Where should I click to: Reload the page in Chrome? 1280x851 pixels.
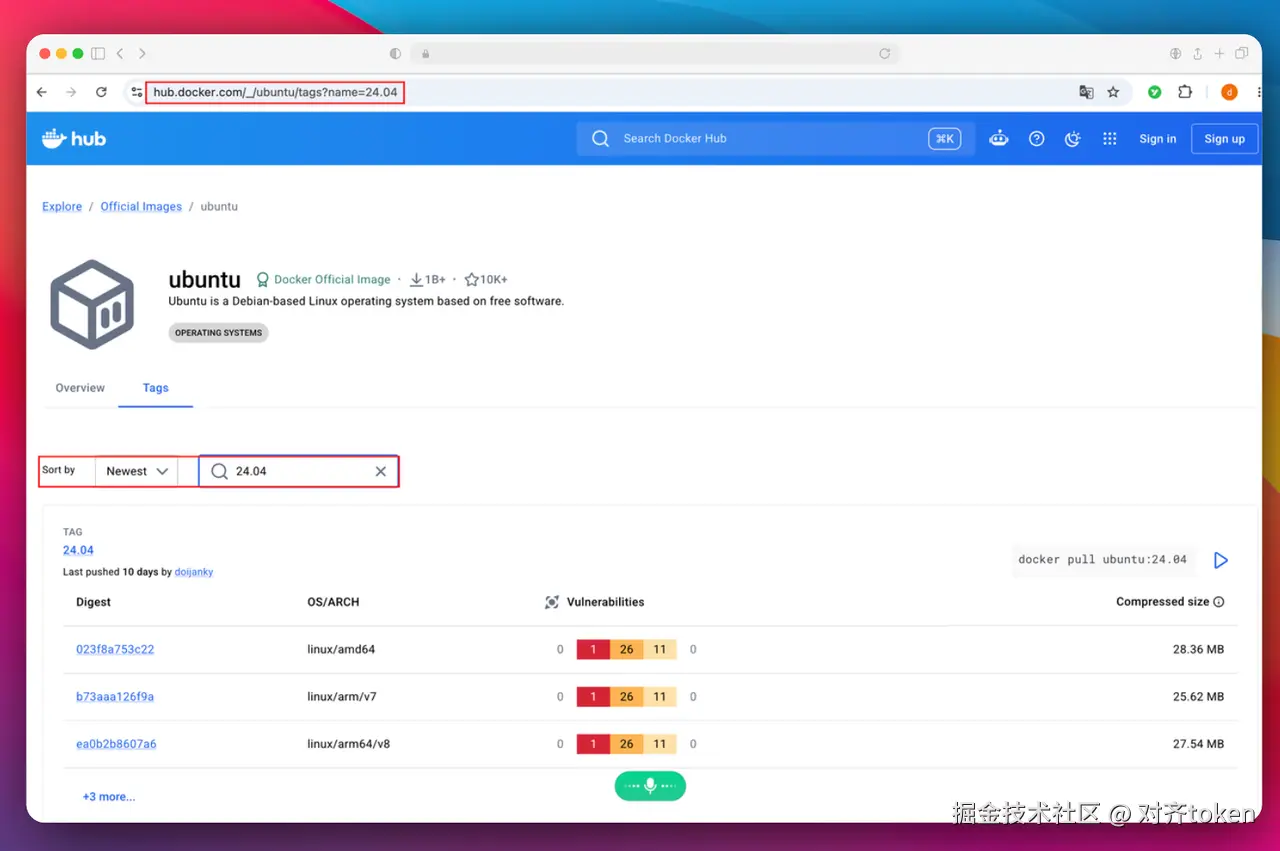click(x=101, y=92)
